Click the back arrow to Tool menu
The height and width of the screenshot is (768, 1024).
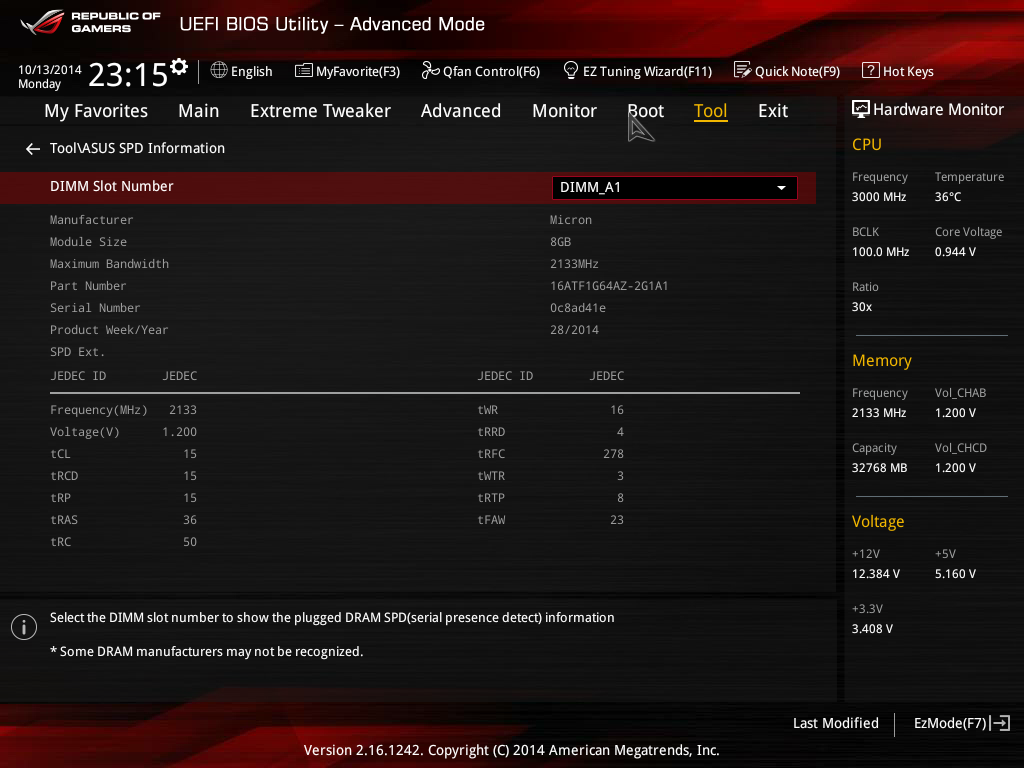click(33, 149)
